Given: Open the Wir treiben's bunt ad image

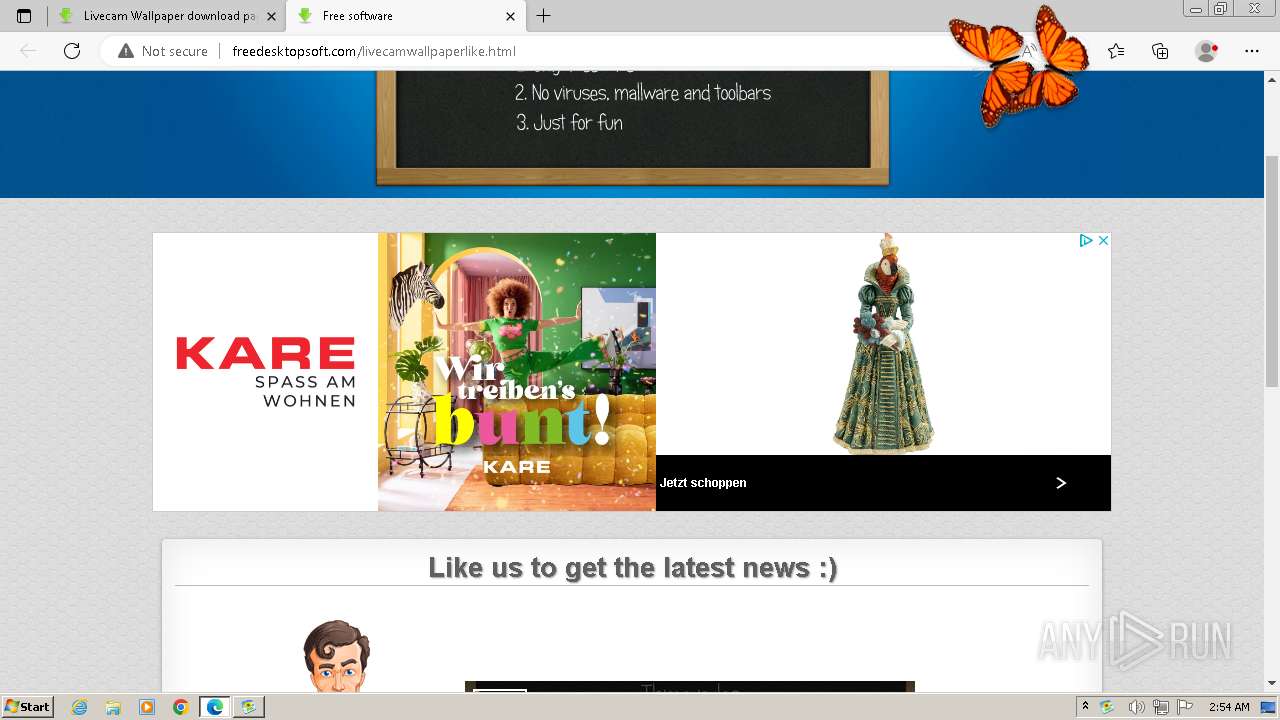Looking at the screenshot, I should pos(517,372).
